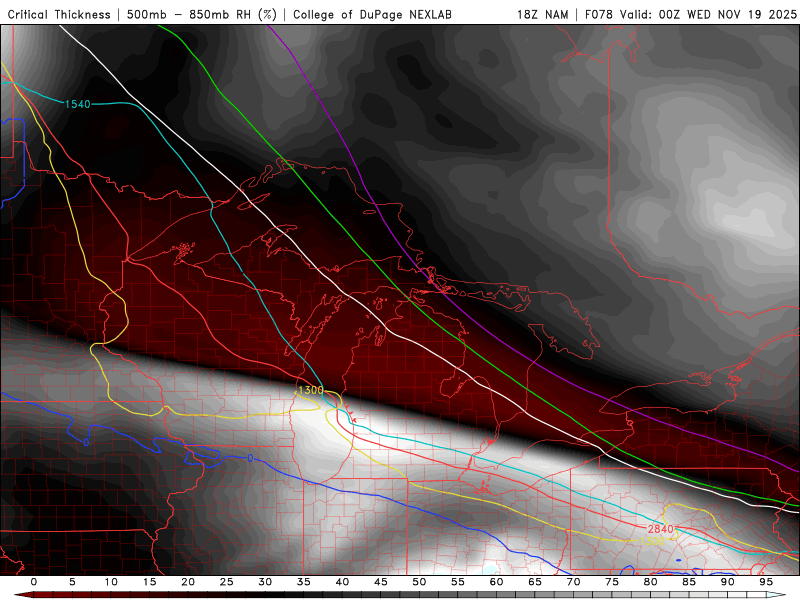Image resolution: width=800 pixels, height=600 pixels.
Task: Click colorbar tick label "5"
Action: pyautogui.click(x=72, y=582)
